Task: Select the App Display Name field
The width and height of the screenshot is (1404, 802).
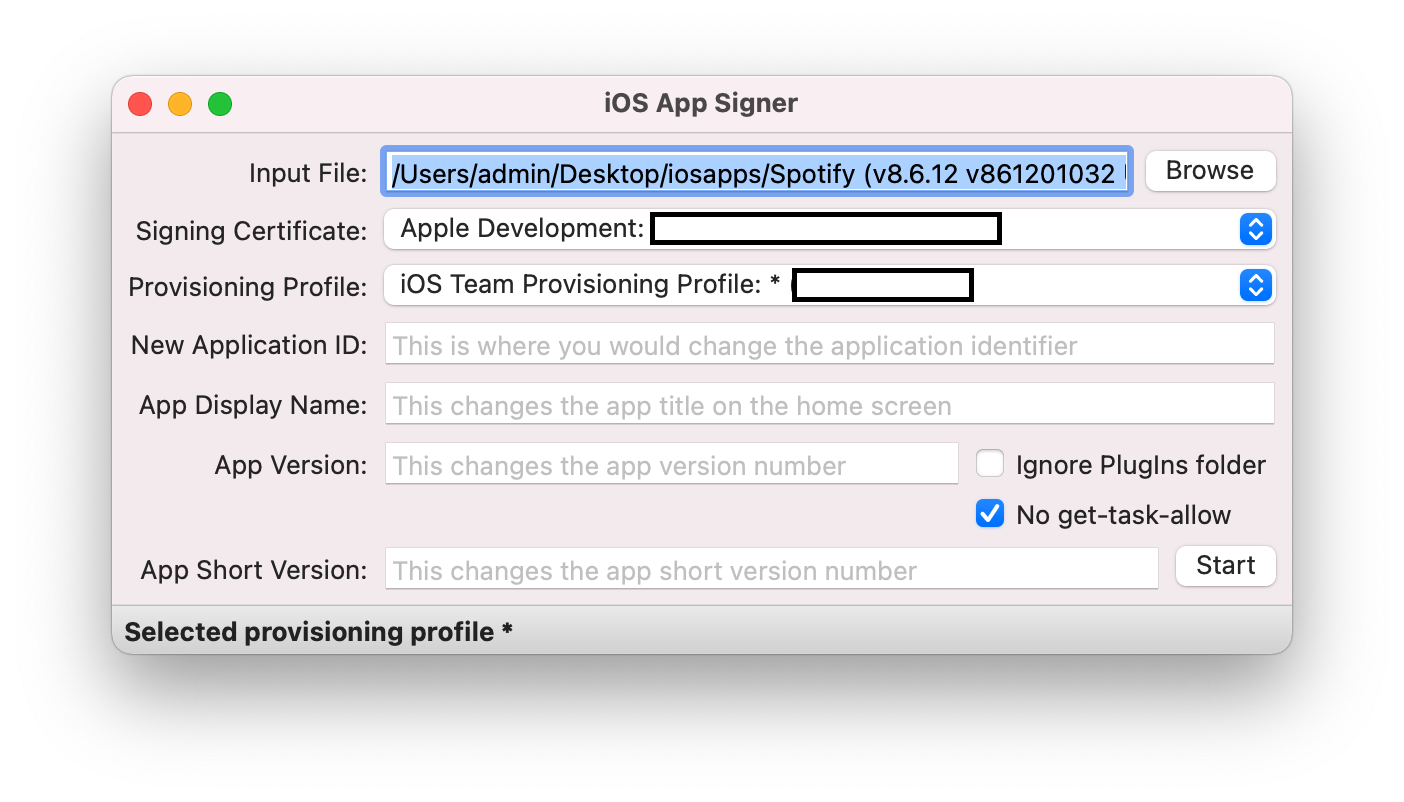Action: 829,404
